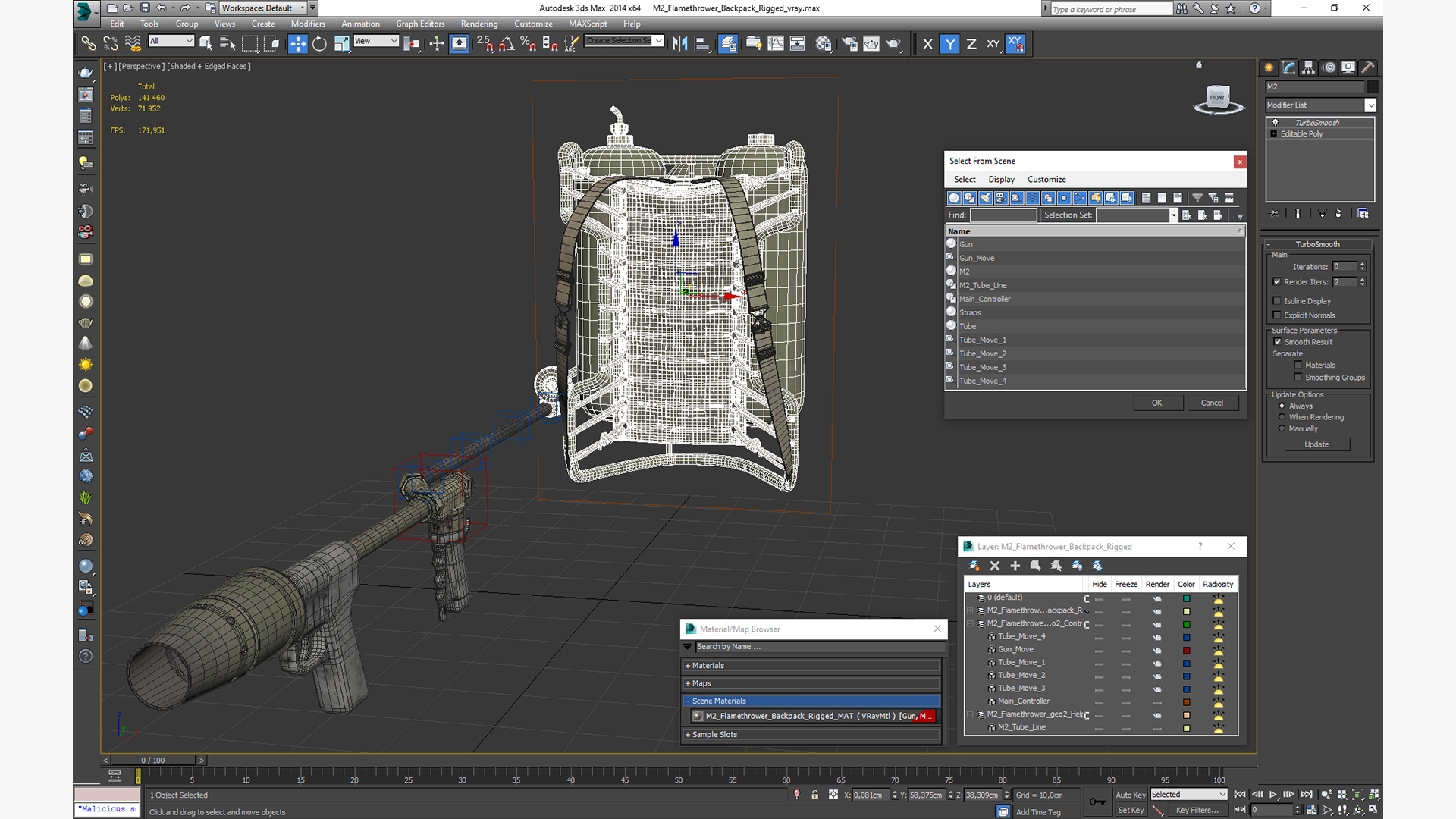Toggle the Render Iters checkbox

[1277, 281]
